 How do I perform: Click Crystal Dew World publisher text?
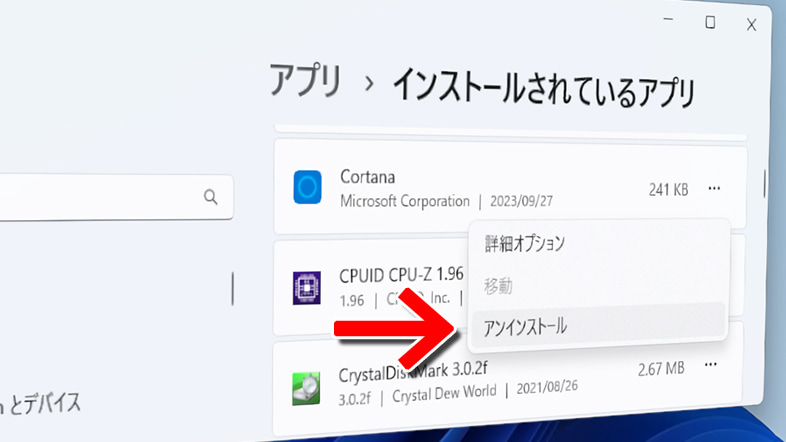tap(444, 394)
